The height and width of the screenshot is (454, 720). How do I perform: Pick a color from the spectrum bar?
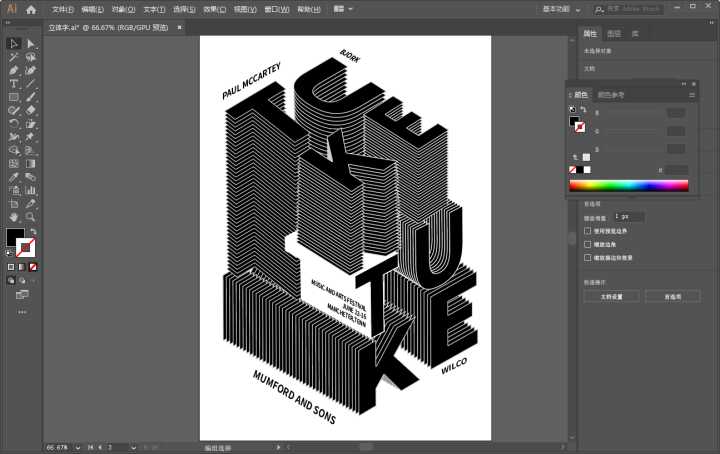click(x=629, y=185)
